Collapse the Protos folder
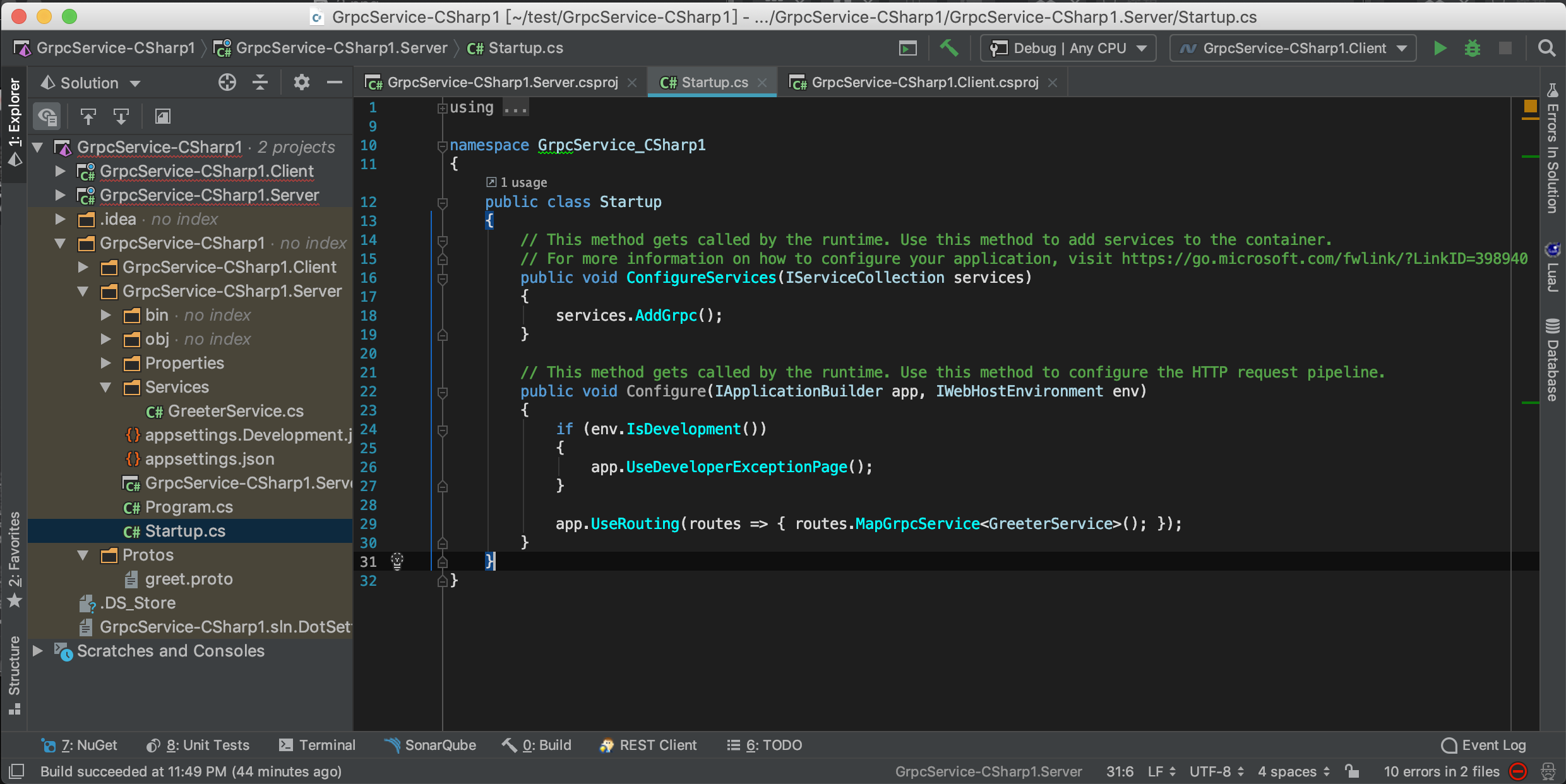The image size is (1566, 784). (83, 555)
